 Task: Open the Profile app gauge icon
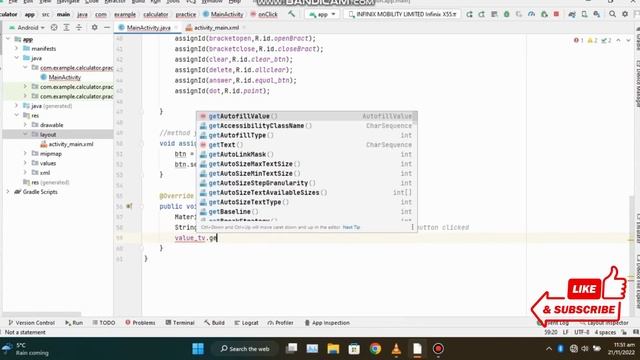click(x=531, y=14)
